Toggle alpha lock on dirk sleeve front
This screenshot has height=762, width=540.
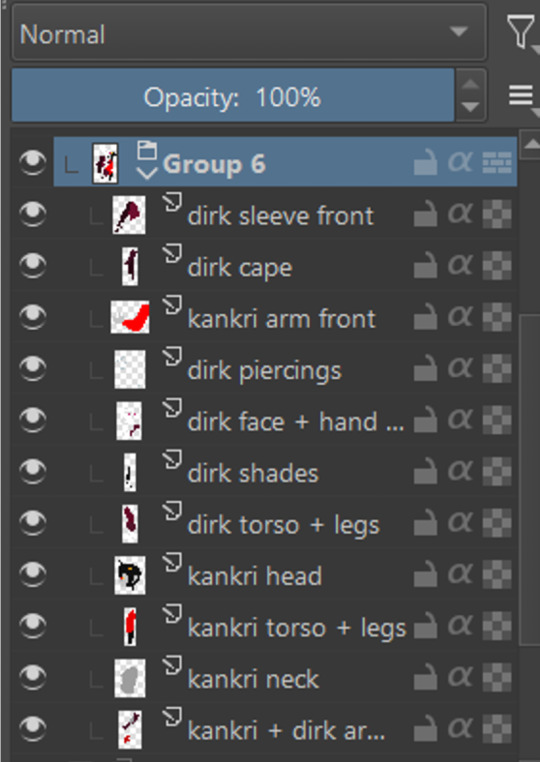497,214
